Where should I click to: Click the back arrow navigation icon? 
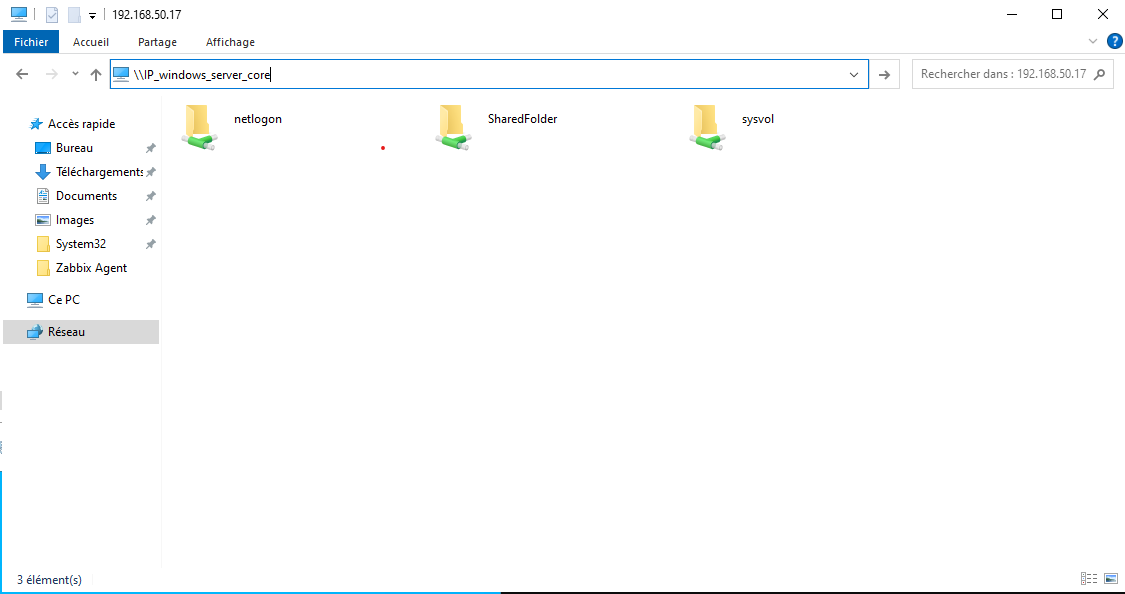23,74
